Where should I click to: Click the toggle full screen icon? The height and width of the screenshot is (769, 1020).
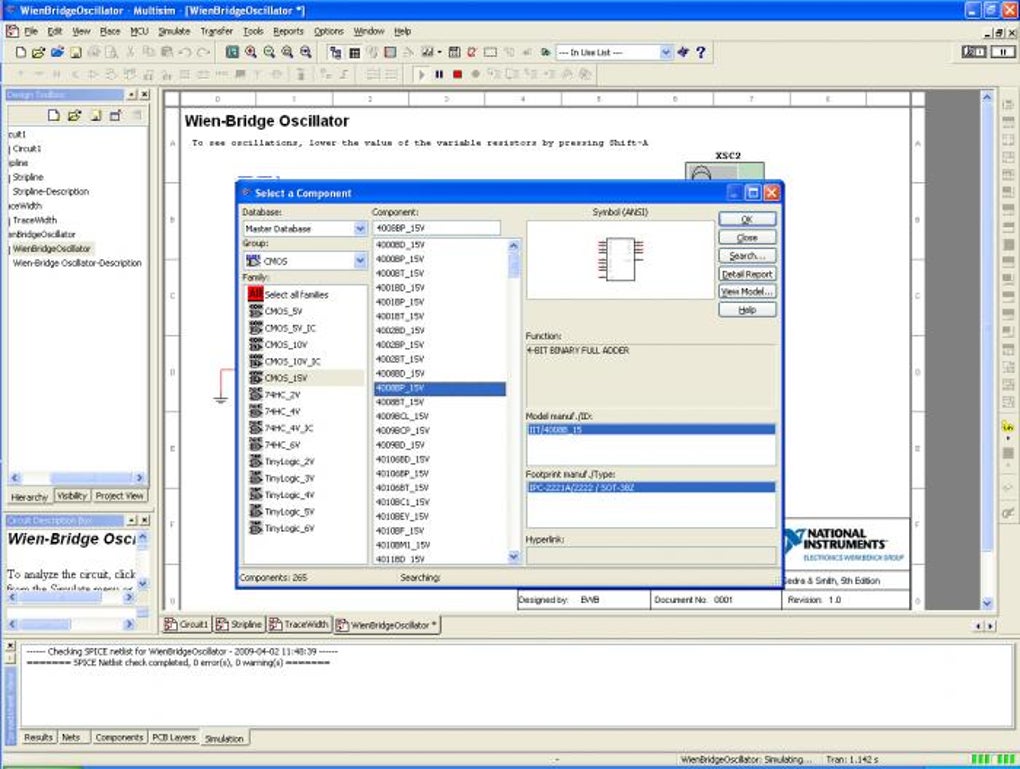click(232, 52)
